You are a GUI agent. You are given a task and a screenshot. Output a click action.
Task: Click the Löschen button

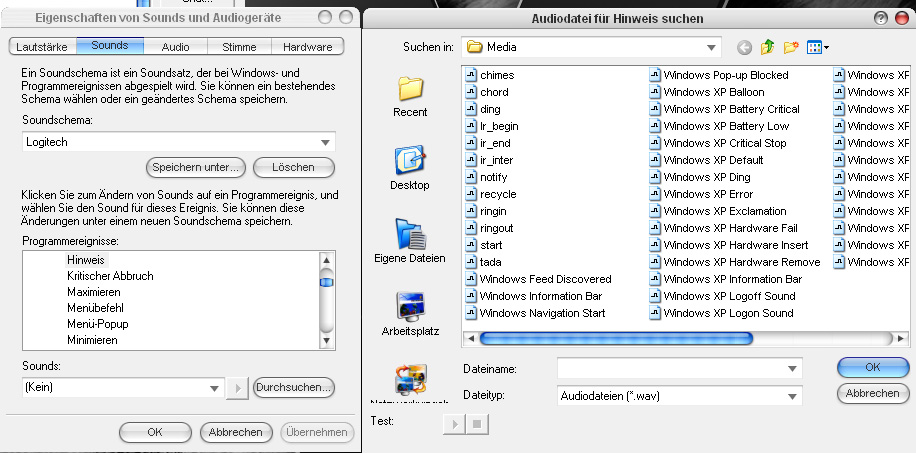point(294,167)
